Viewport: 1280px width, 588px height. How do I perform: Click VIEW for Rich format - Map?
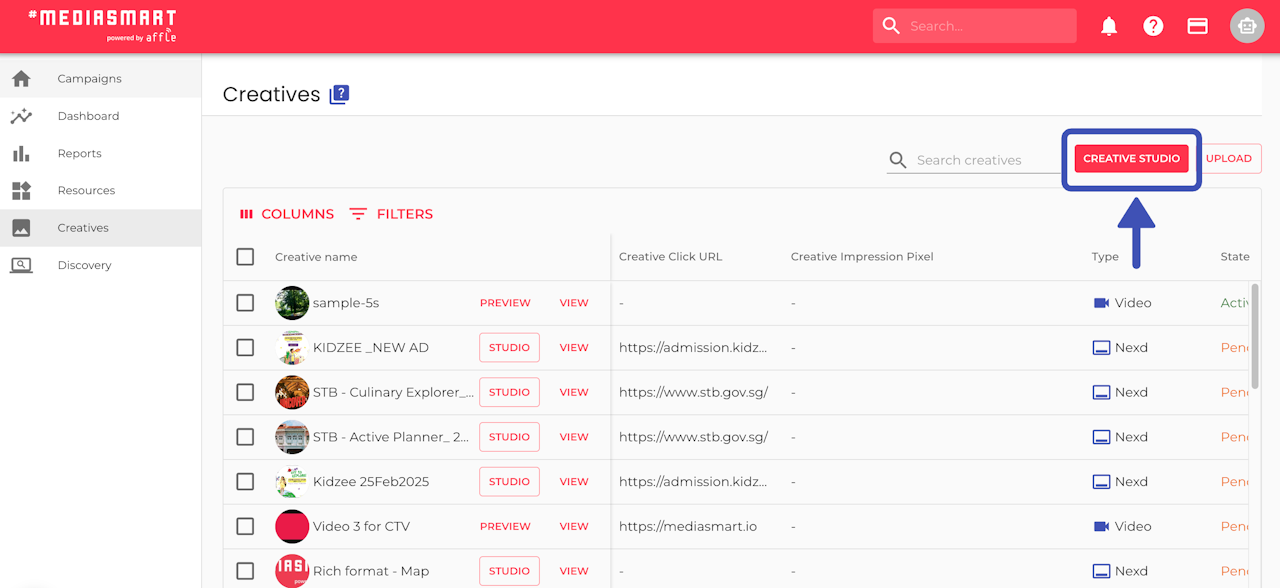[x=574, y=571]
